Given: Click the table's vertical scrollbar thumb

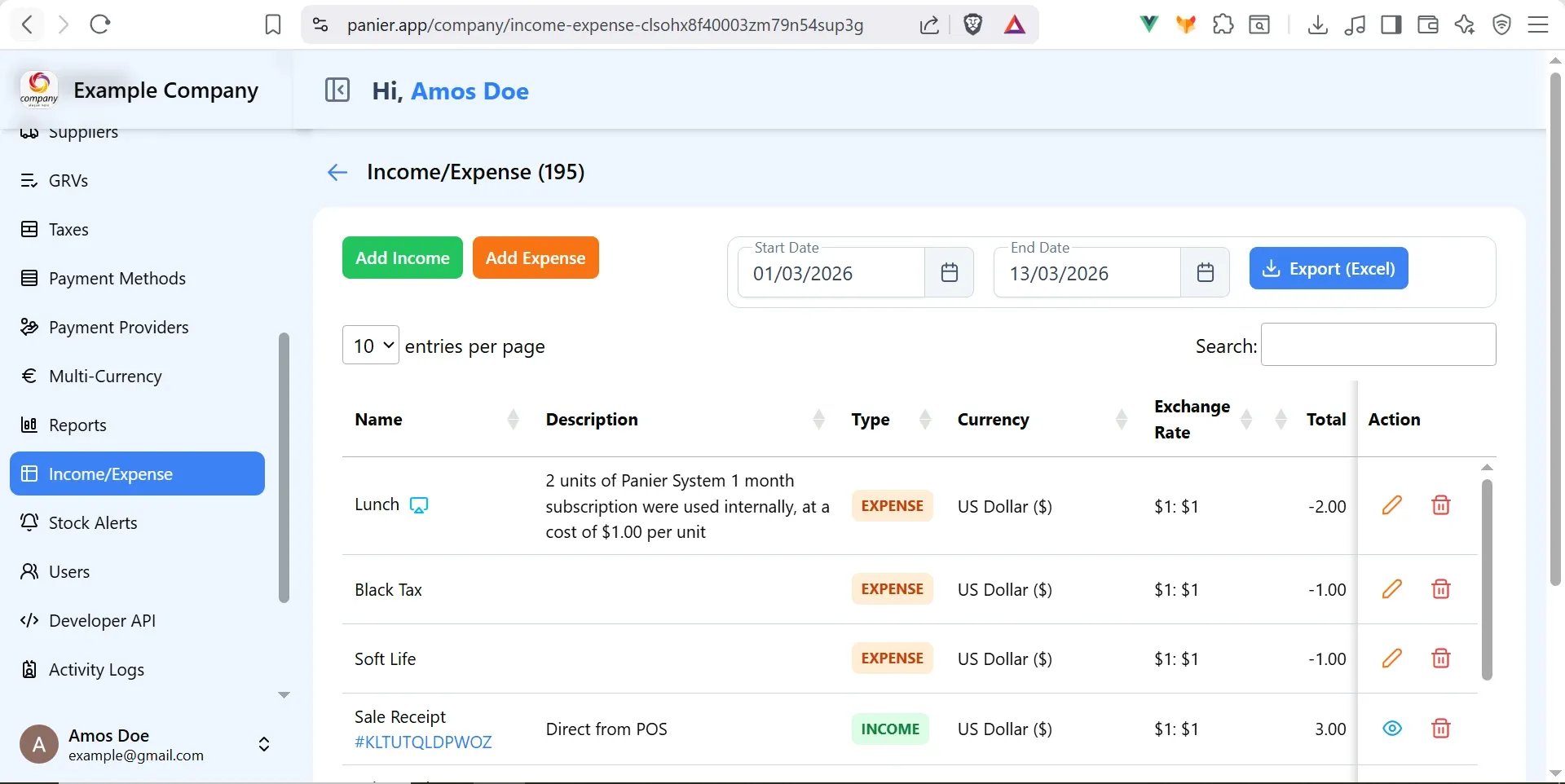Looking at the screenshot, I should pyautogui.click(x=1487, y=579).
